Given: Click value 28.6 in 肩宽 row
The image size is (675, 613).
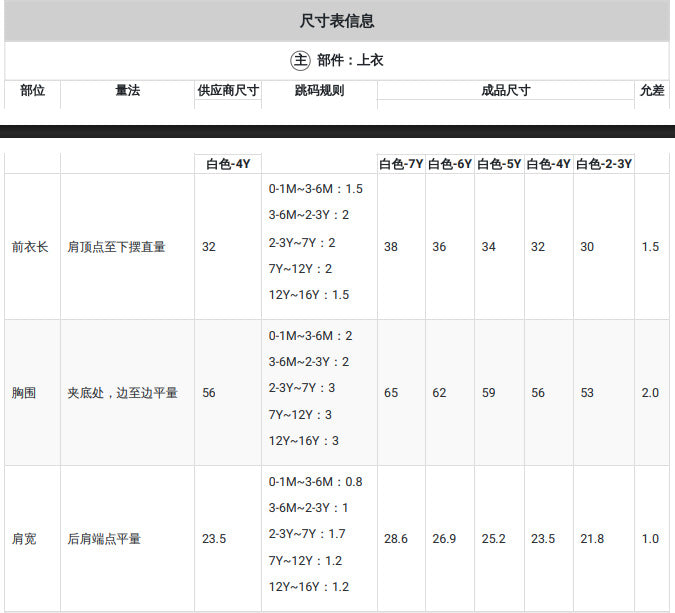Looking at the screenshot, I should click(396, 539).
